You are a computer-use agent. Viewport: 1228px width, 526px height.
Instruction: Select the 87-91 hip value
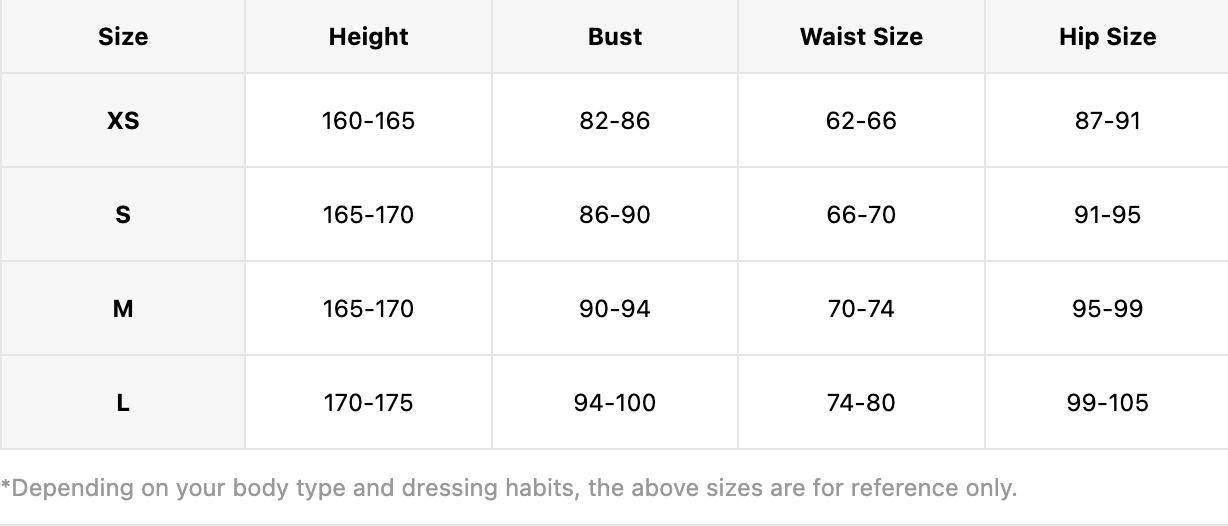(x=1107, y=121)
